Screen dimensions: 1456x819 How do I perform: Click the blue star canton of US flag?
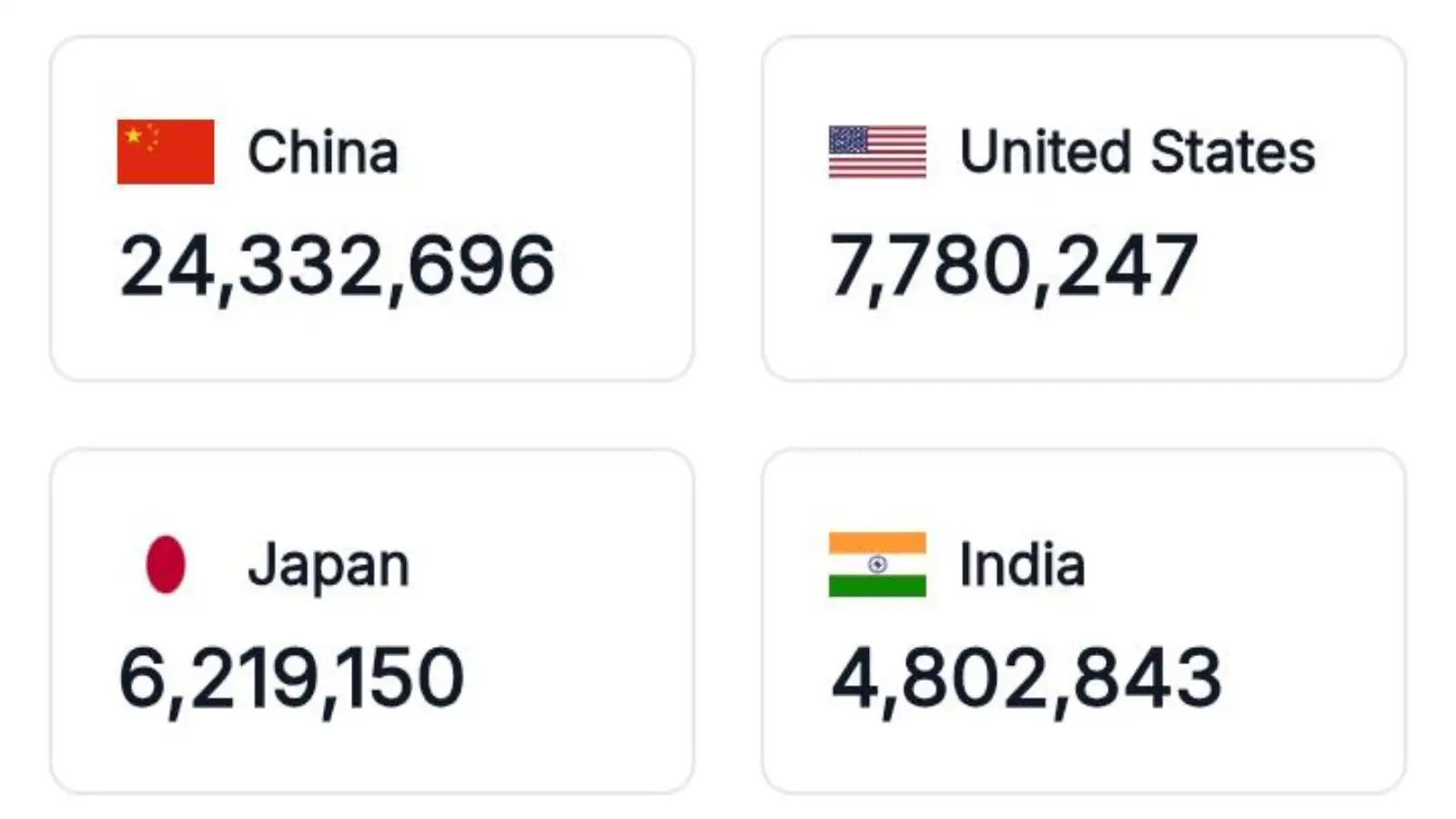pos(848,139)
